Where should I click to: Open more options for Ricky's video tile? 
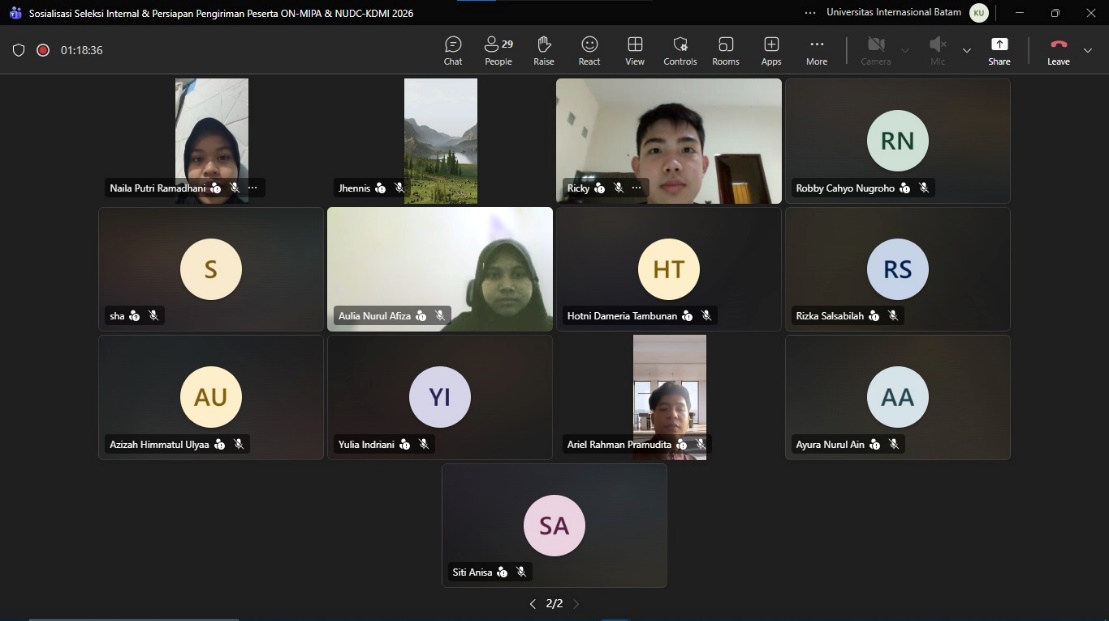637,188
